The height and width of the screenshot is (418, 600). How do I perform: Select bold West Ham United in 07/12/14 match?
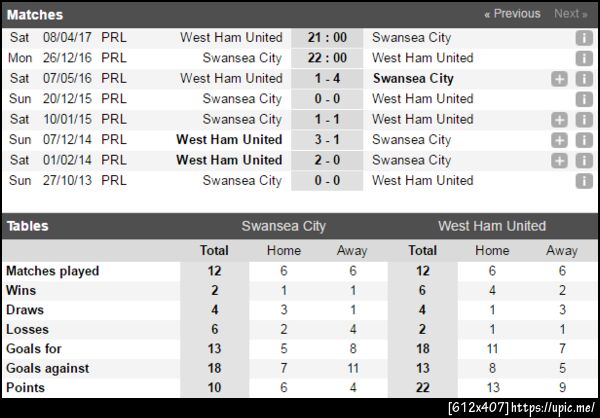click(x=229, y=140)
